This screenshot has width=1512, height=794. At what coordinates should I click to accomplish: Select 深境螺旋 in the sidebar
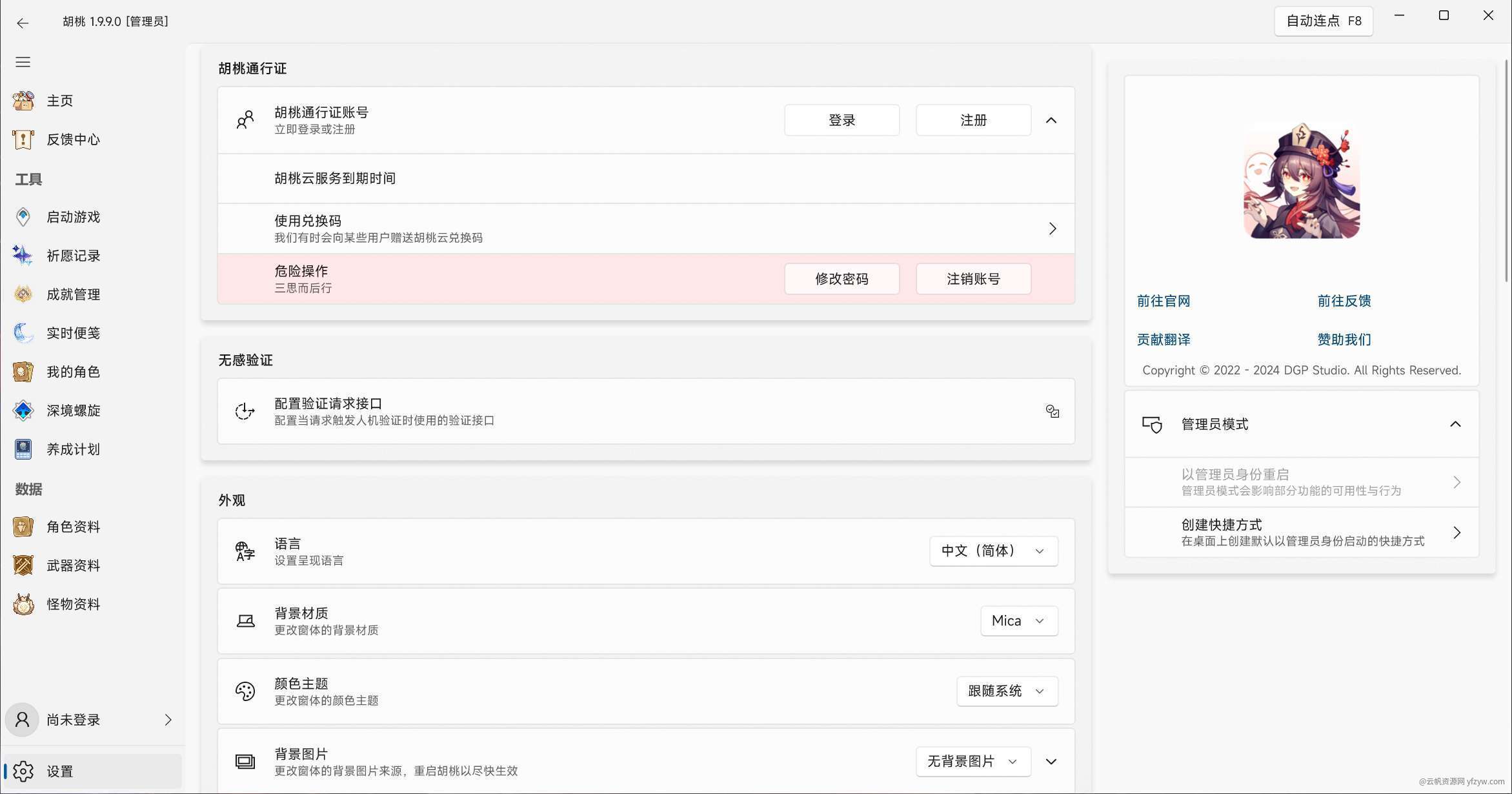92,411
